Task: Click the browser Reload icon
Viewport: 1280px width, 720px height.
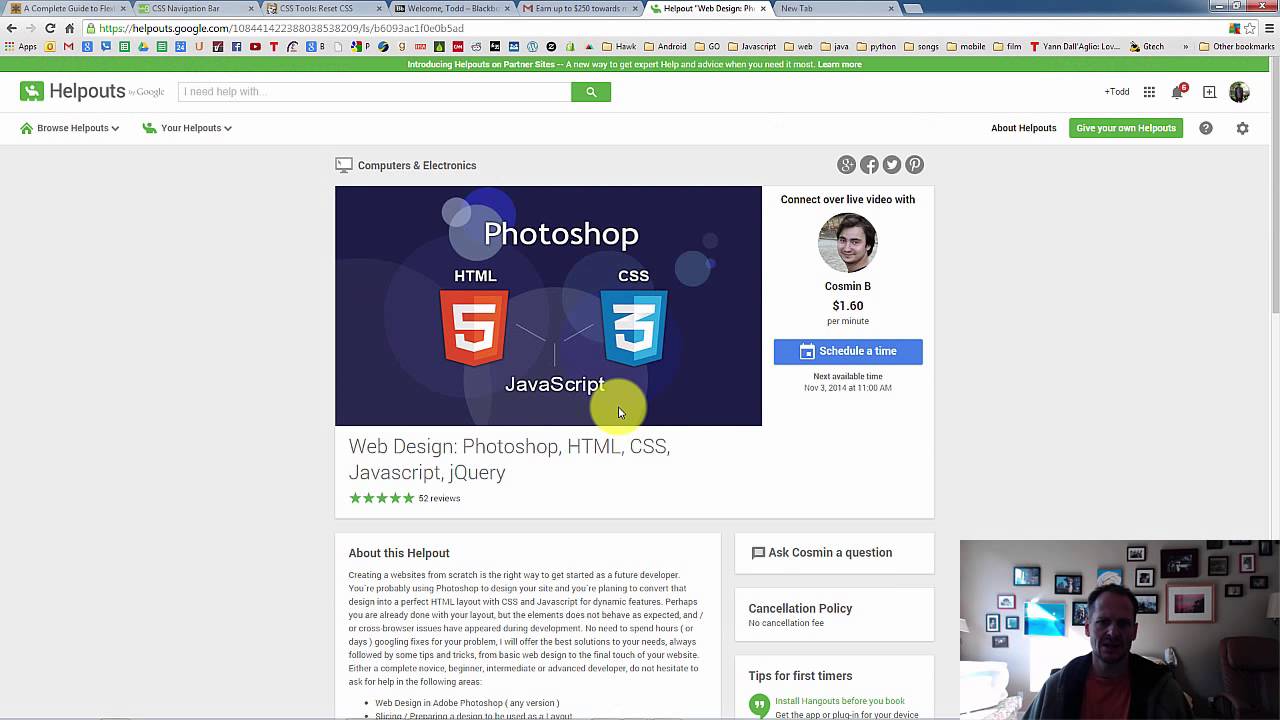Action: [x=50, y=28]
